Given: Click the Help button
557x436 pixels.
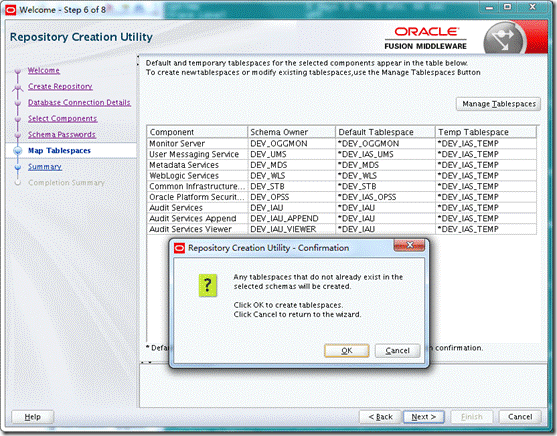Looking at the screenshot, I should pos(33,417).
